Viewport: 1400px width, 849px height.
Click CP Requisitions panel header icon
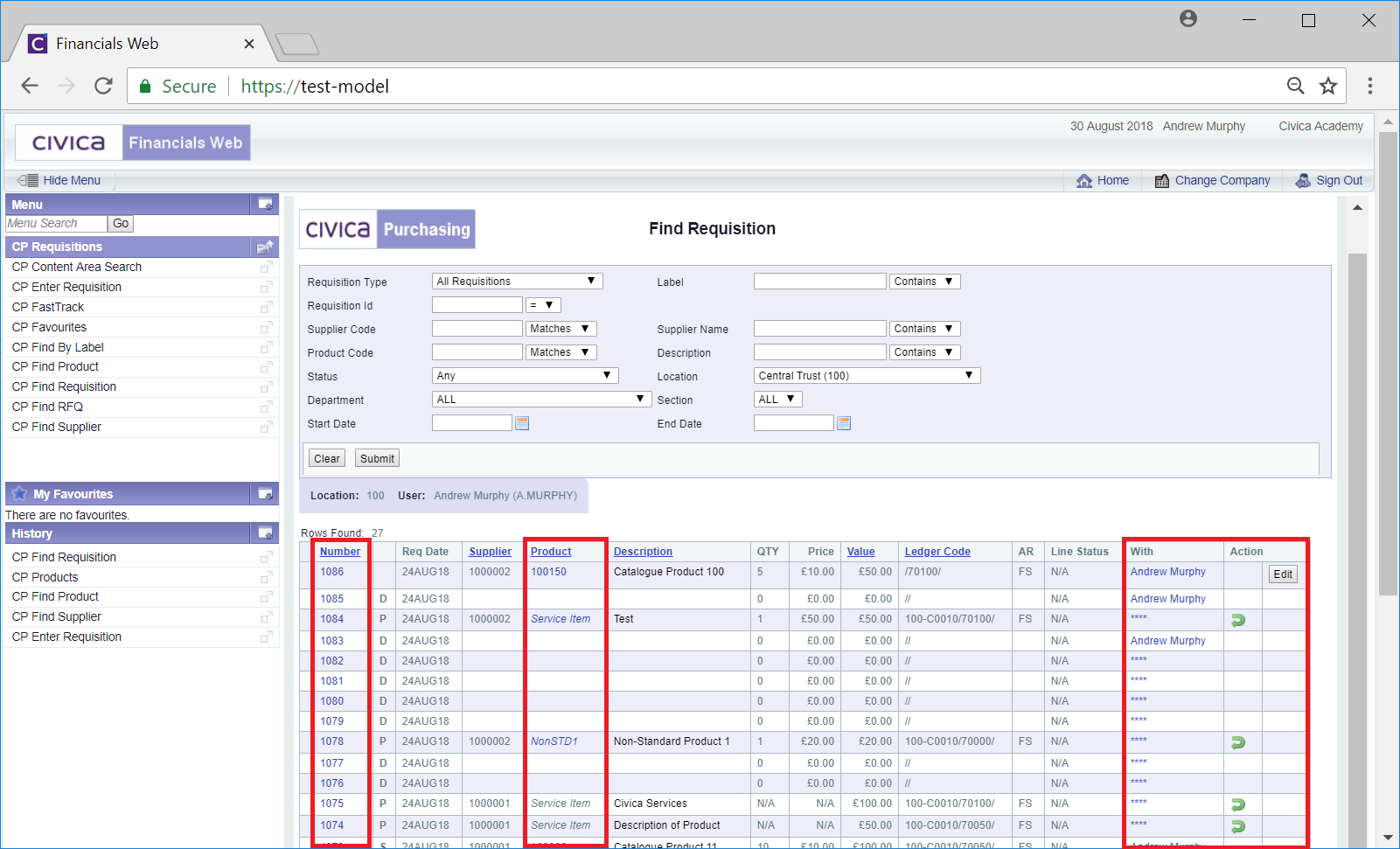pyautogui.click(x=265, y=247)
